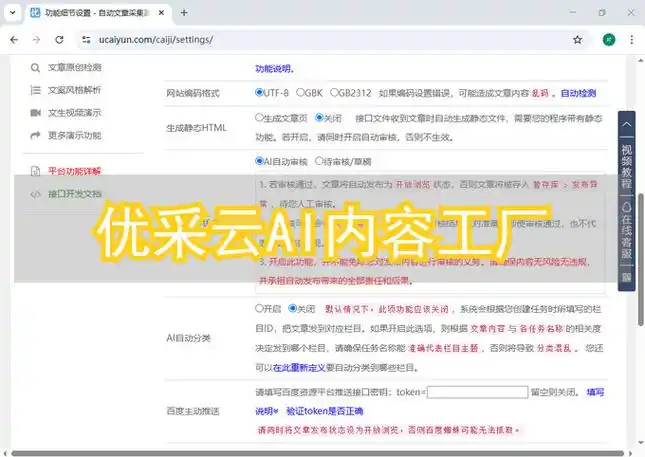Select the AI自动审核 radio option
645x457 pixels.
click(259, 161)
